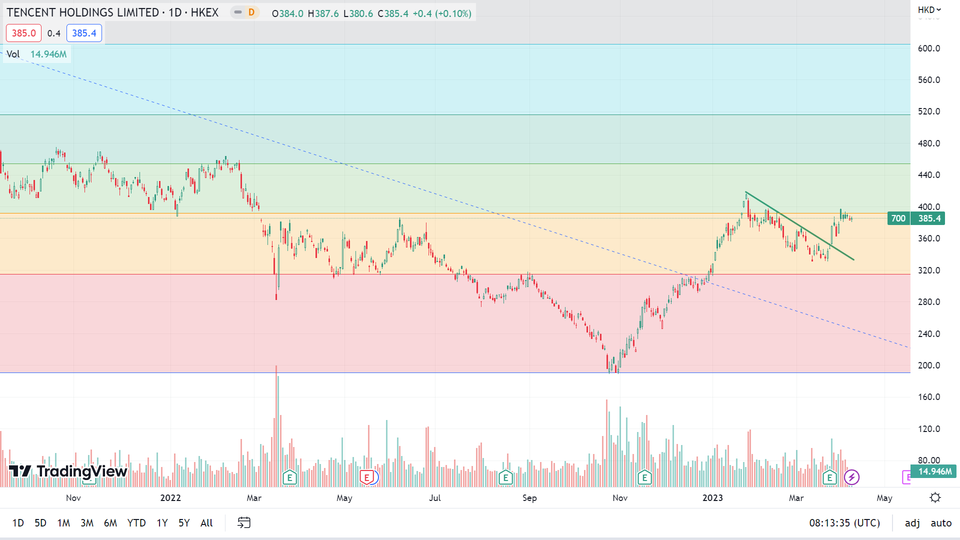The width and height of the screenshot is (960, 540).
Task: Select the All time range
Action: [x=206, y=523]
